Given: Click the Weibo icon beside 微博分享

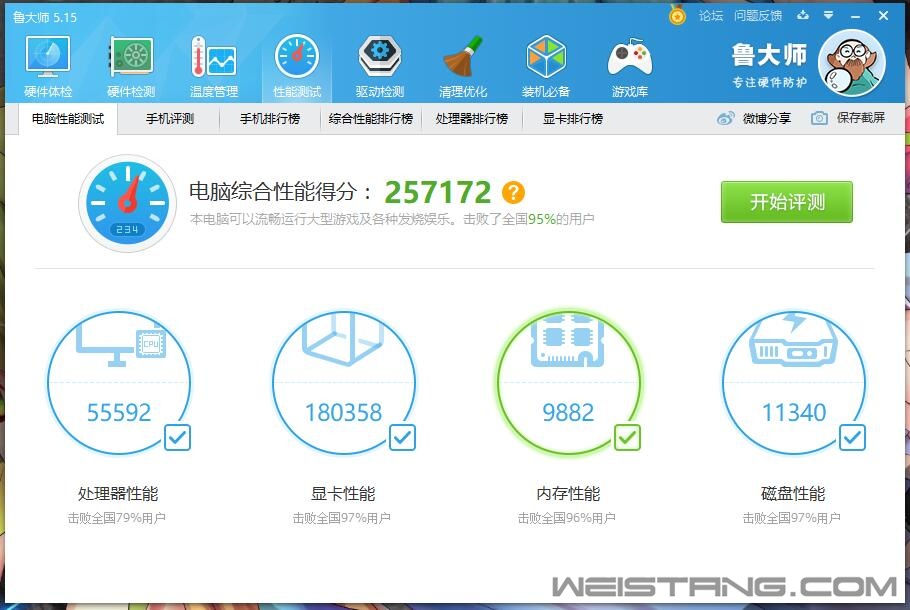Looking at the screenshot, I should click(725, 118).
